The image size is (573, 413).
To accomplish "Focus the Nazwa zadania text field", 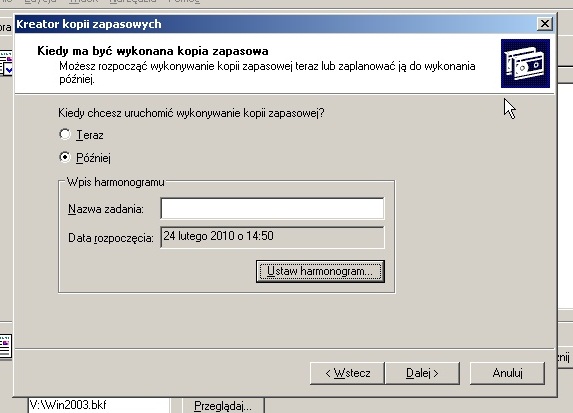I will [x=272, y=208].
